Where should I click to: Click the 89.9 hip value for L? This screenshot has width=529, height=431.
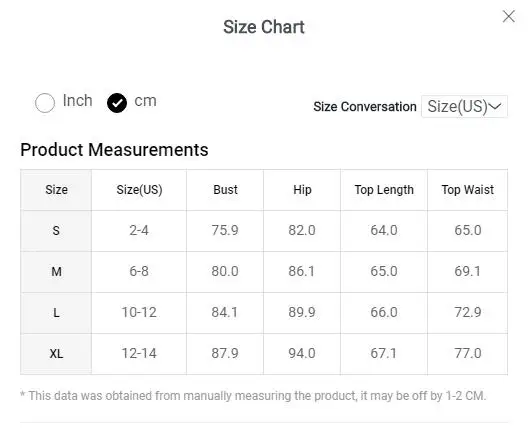tap(302, 313)
